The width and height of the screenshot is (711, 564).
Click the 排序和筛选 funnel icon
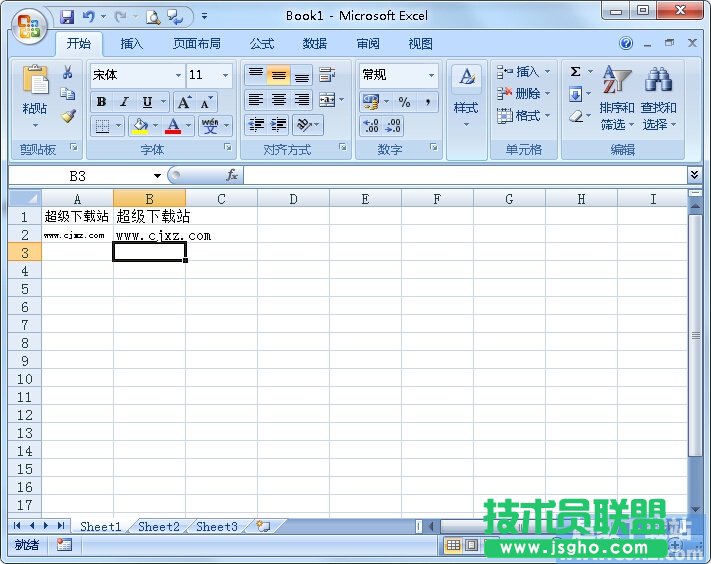point(616,82)
